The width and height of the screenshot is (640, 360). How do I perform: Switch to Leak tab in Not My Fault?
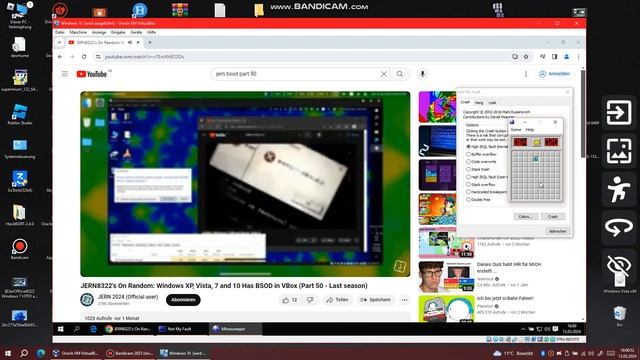click(492, 103)
